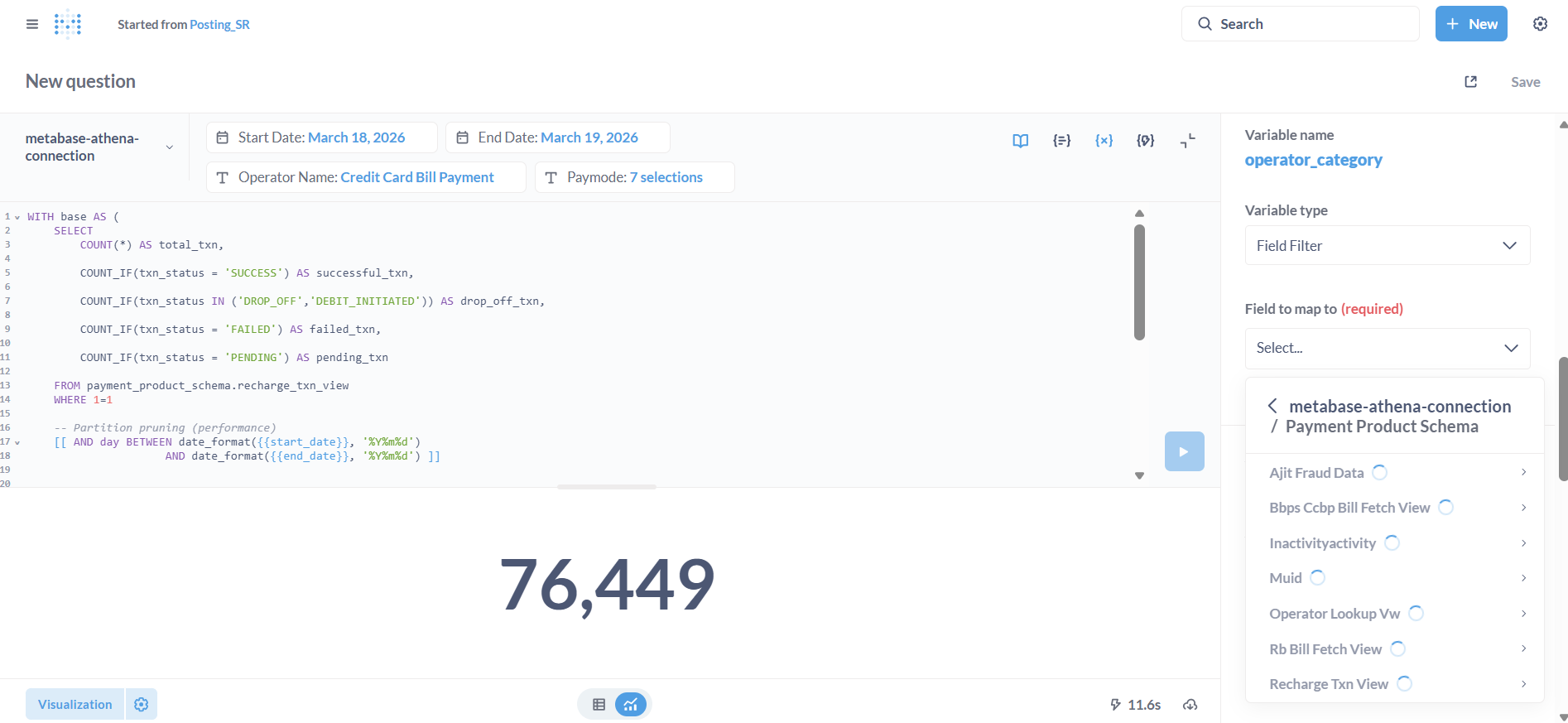Screen dimensions: 1568x723
Task: Open the sidebar hamburger menu
Action: click(x=32, y=24)
